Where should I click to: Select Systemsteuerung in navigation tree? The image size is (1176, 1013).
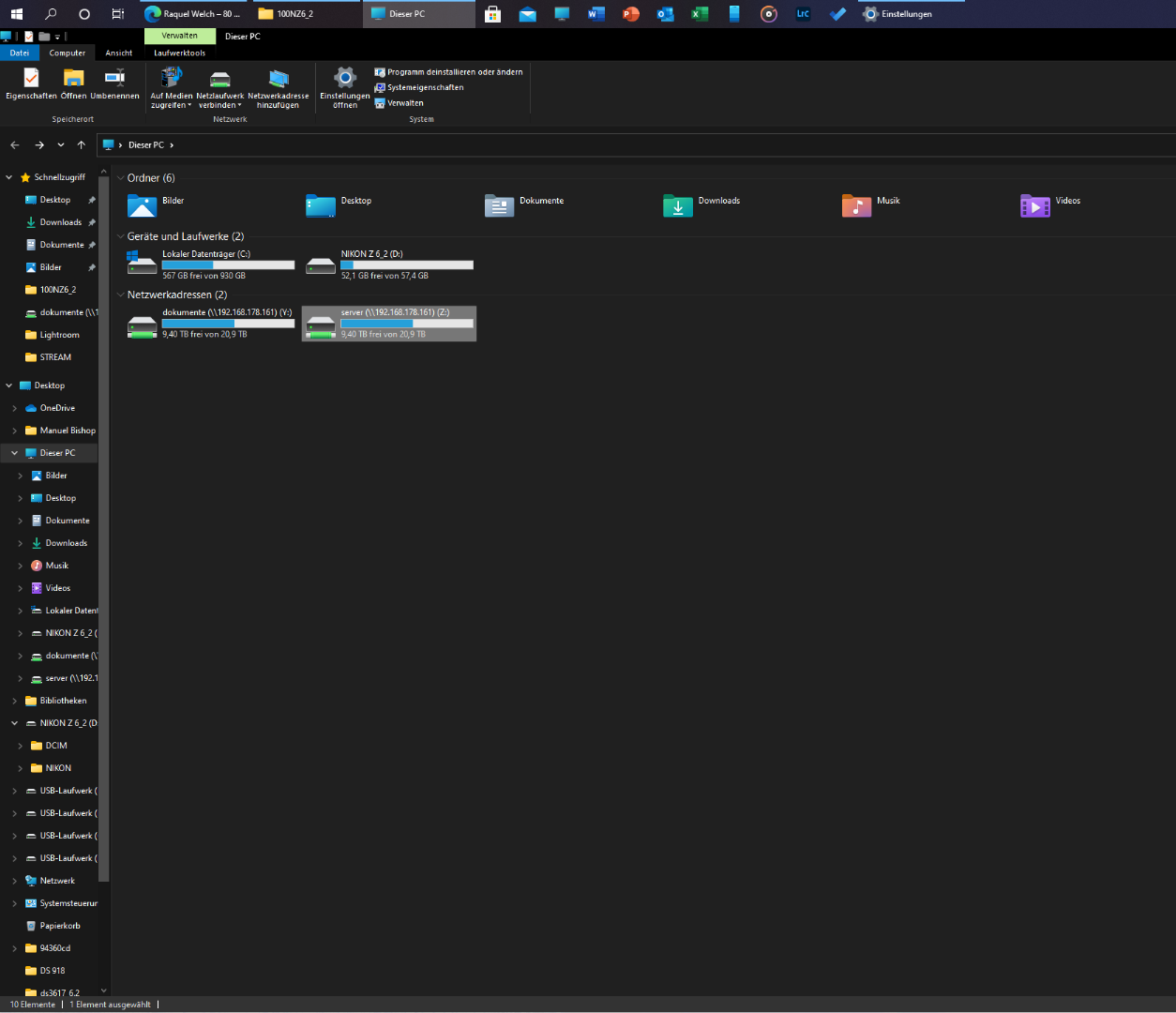pos(61,903)
